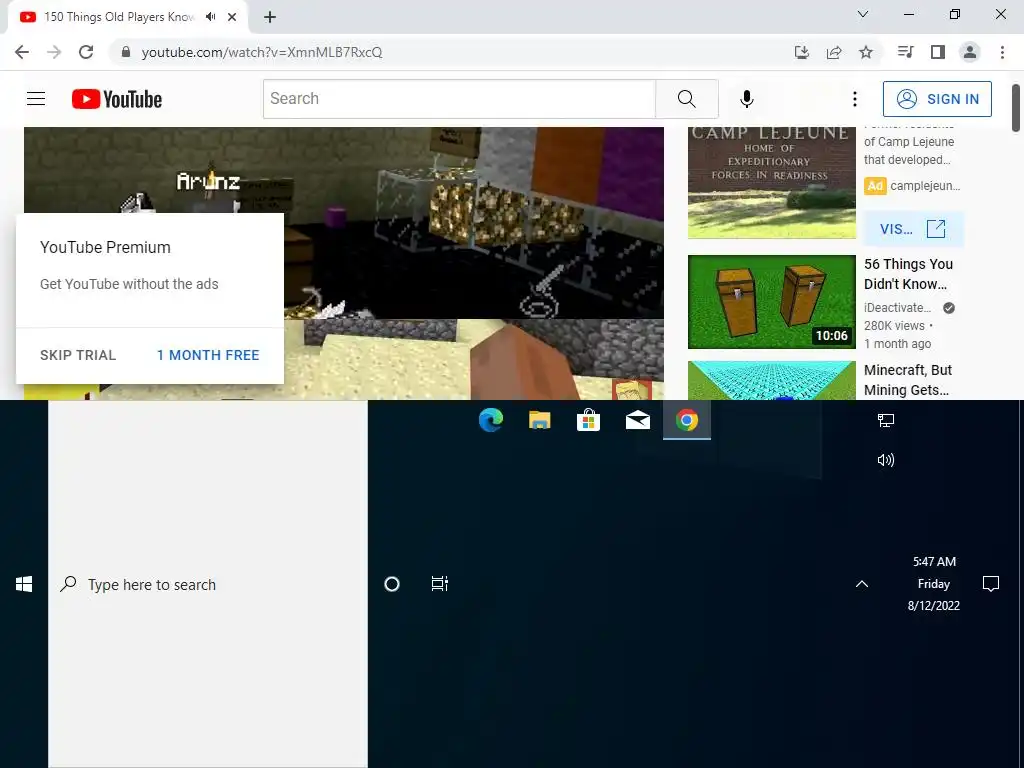This screenshot has height=768, width=1024.
Task: Open Chrome profile avatar
Action: [970, 52]
